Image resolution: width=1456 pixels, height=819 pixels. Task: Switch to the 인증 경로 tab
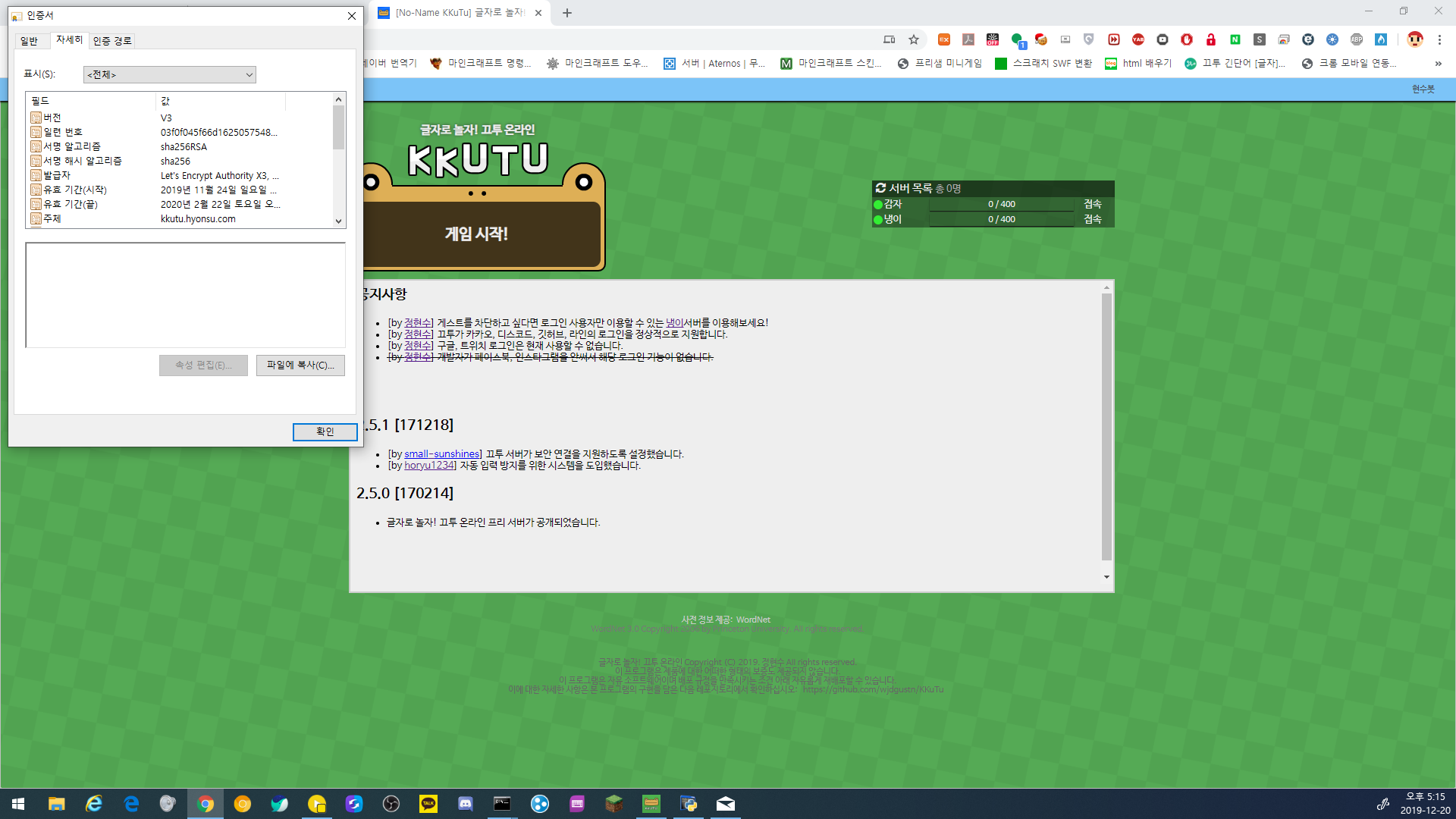click(x=111, y=39)
